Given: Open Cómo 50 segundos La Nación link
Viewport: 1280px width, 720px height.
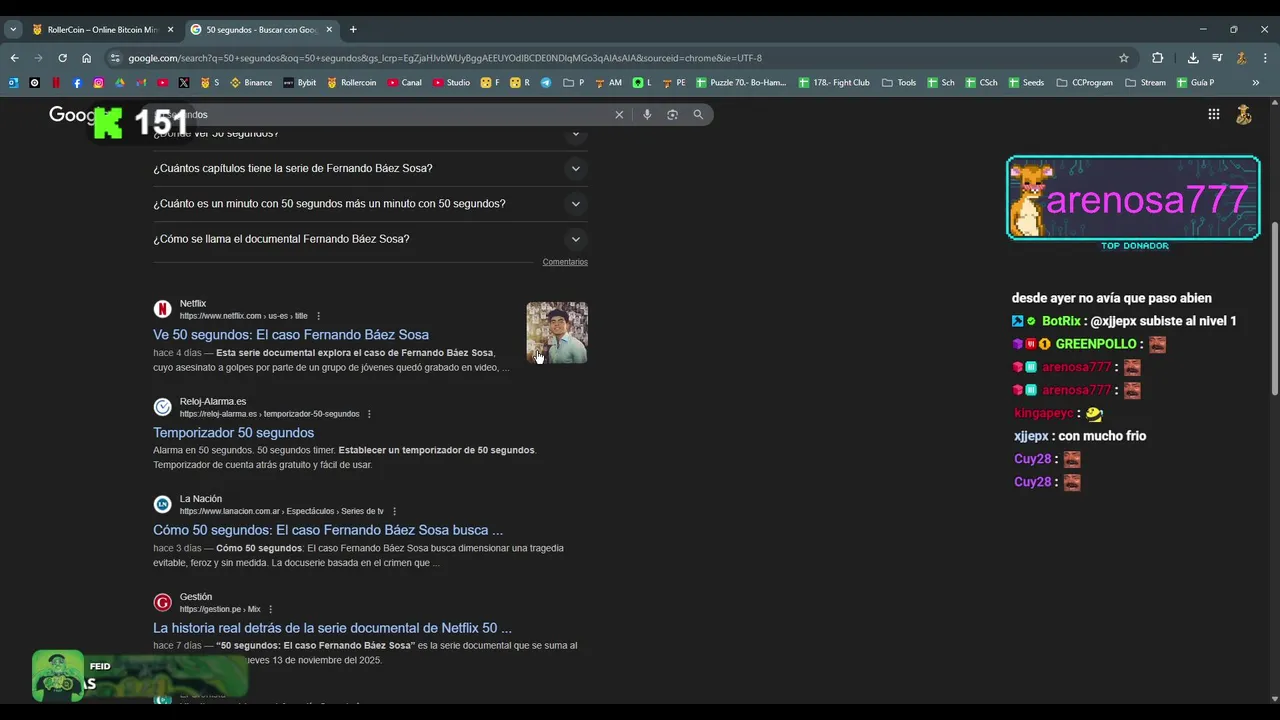Looking at the screenshot, I should [x=328, y=530].
